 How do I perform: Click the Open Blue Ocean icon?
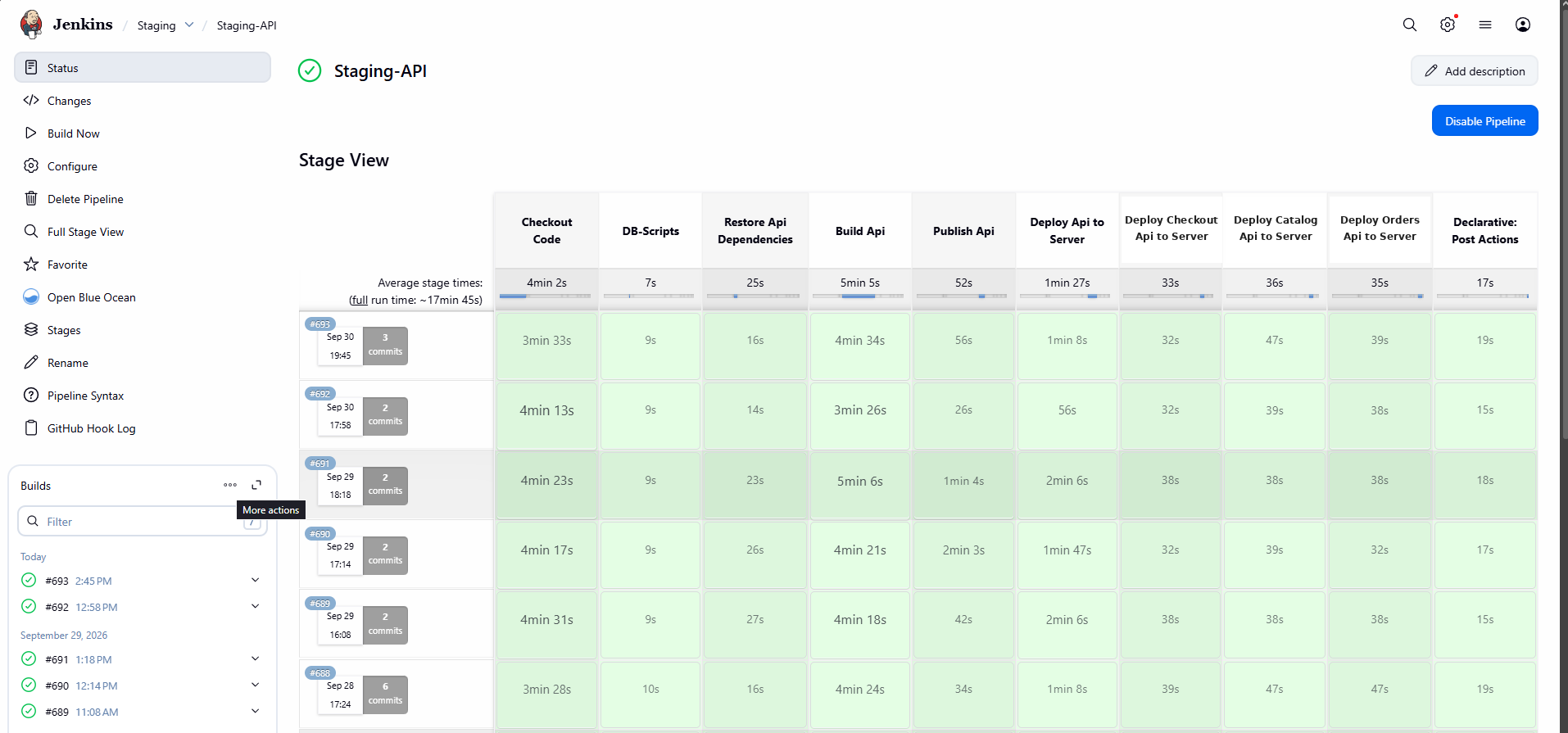click(x=31, y=296)
